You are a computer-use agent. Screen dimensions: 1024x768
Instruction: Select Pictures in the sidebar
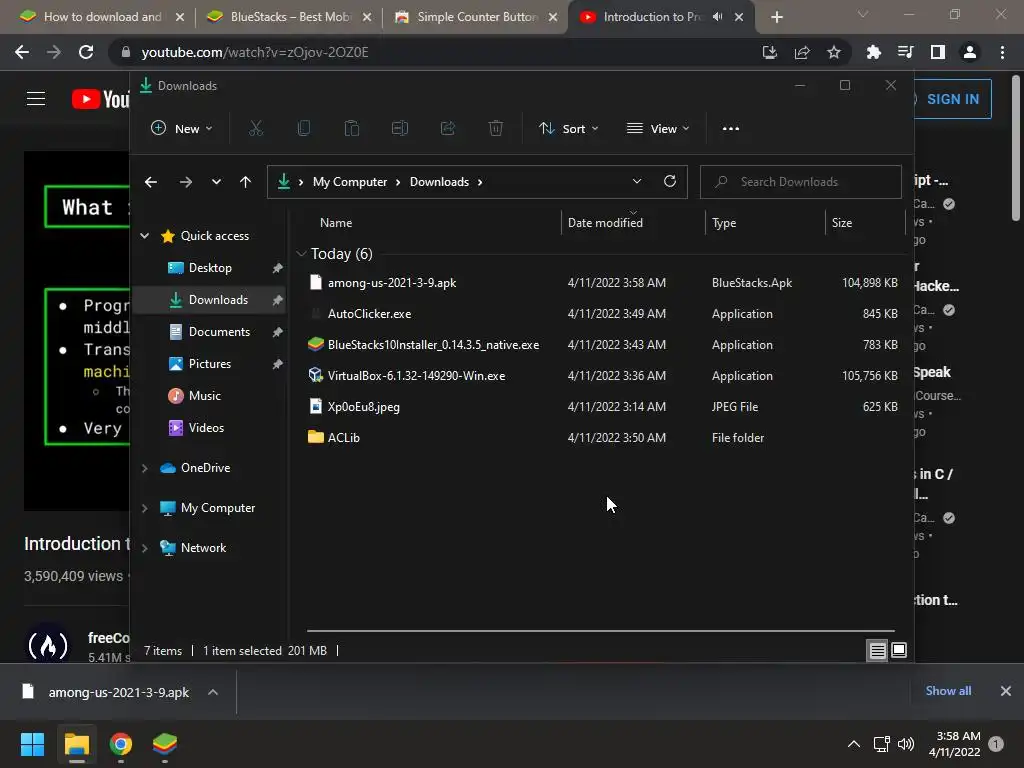pos(210,364)
